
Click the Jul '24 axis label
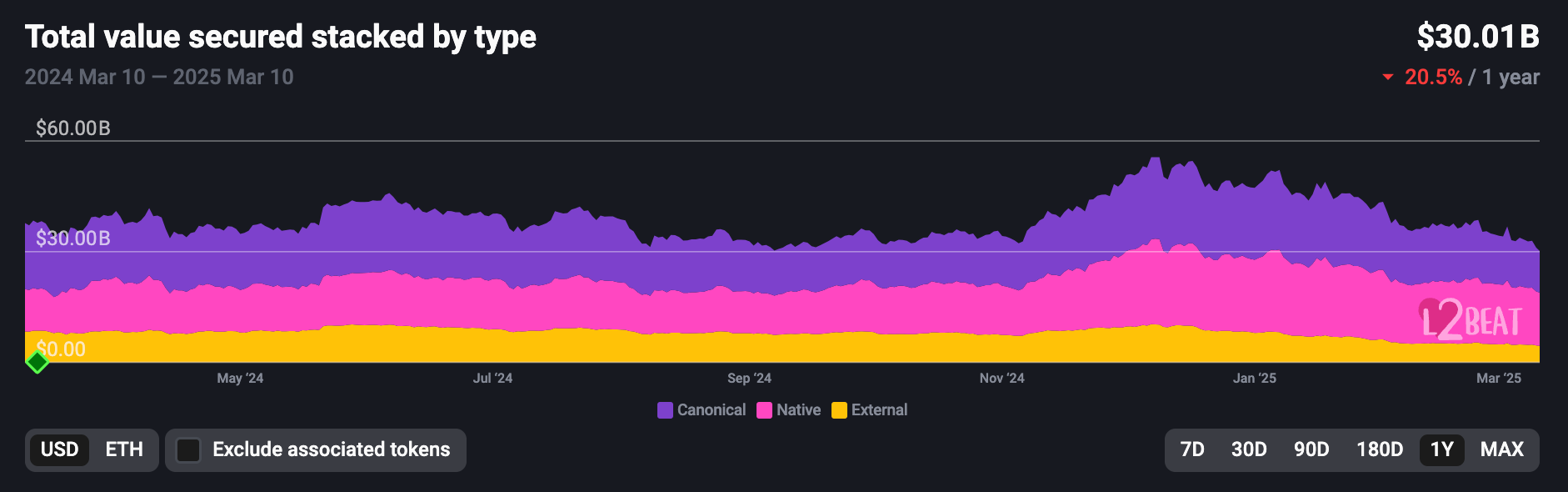492,379
